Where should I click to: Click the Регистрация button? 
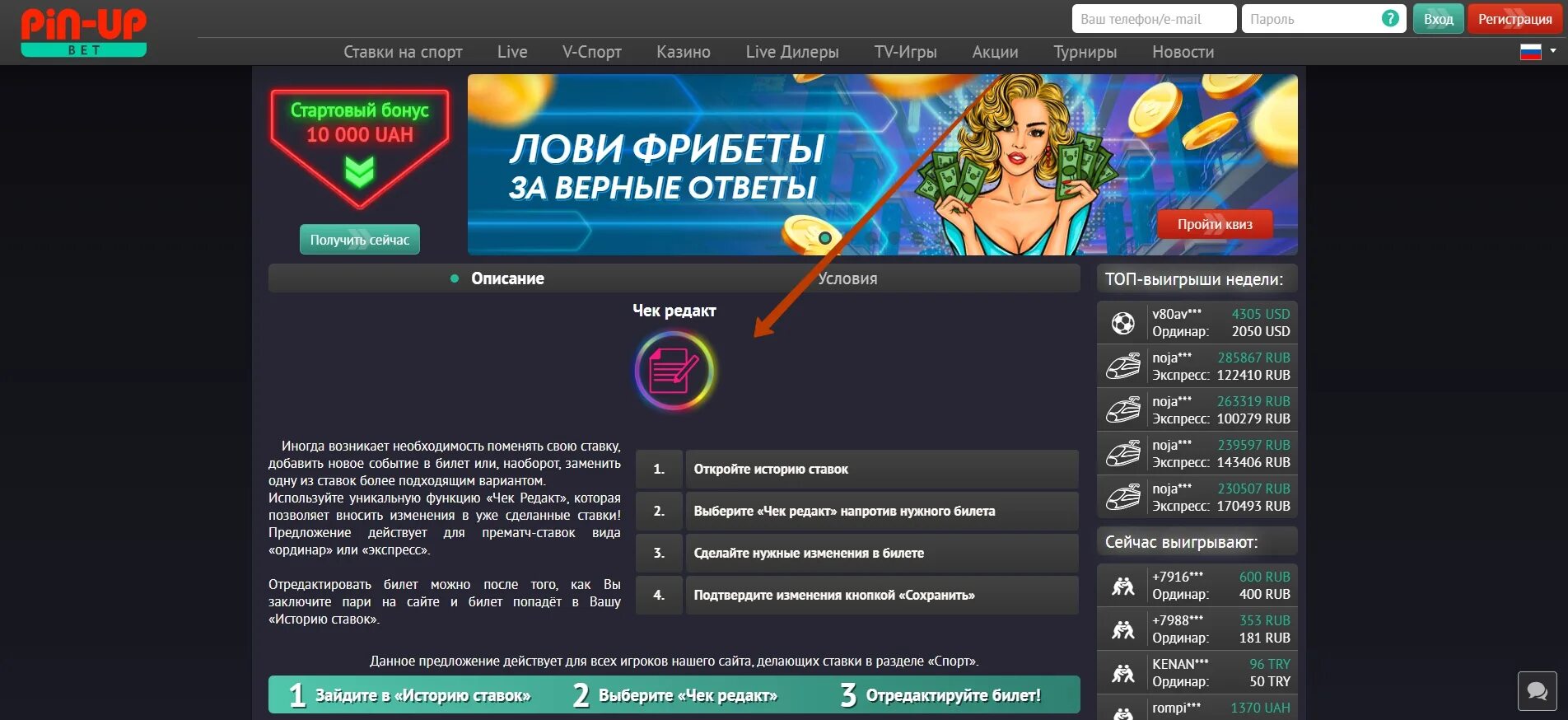coord(1514,19)
